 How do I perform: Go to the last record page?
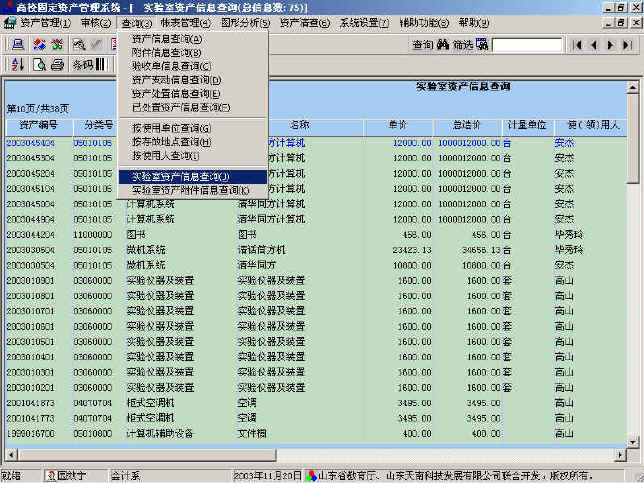[x=626, y=44]
